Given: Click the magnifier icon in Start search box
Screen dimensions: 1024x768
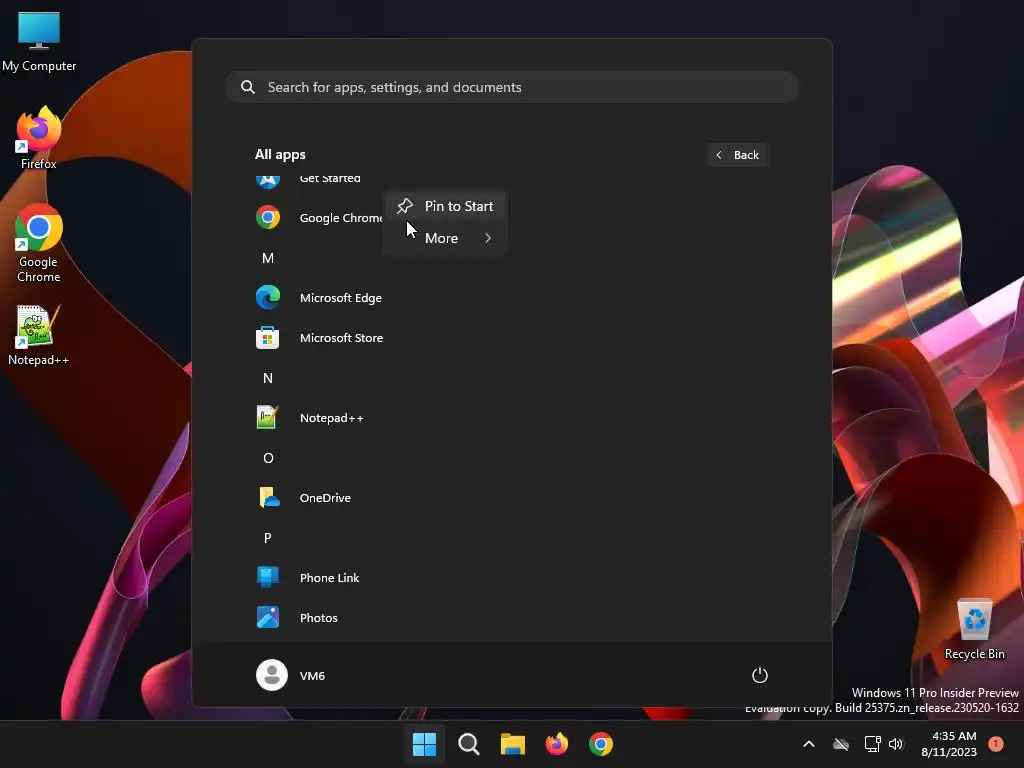Looking at the screenshot, I should [x=248, y=87].
